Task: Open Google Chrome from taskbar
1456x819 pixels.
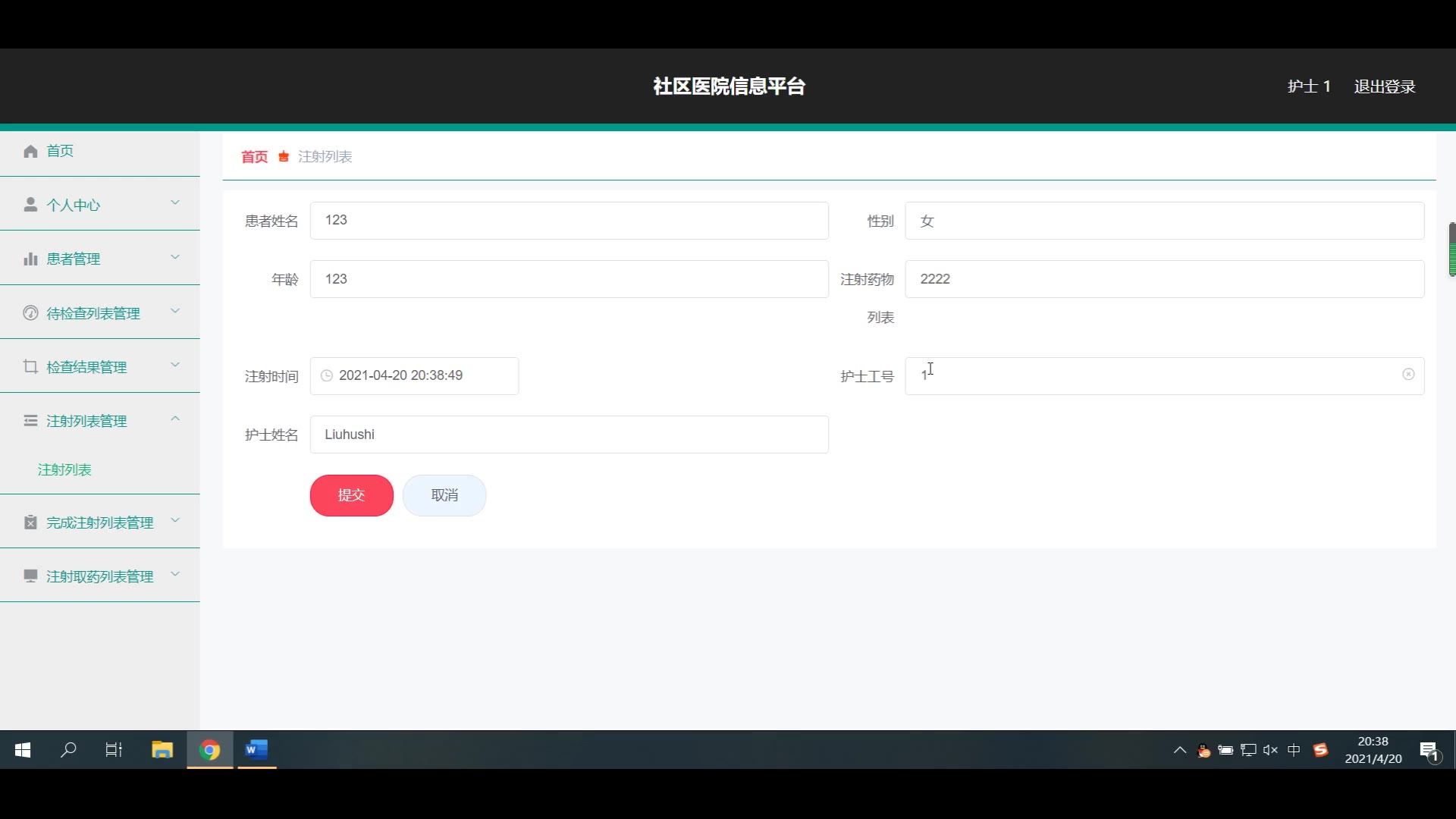Action: coord(210,750)
